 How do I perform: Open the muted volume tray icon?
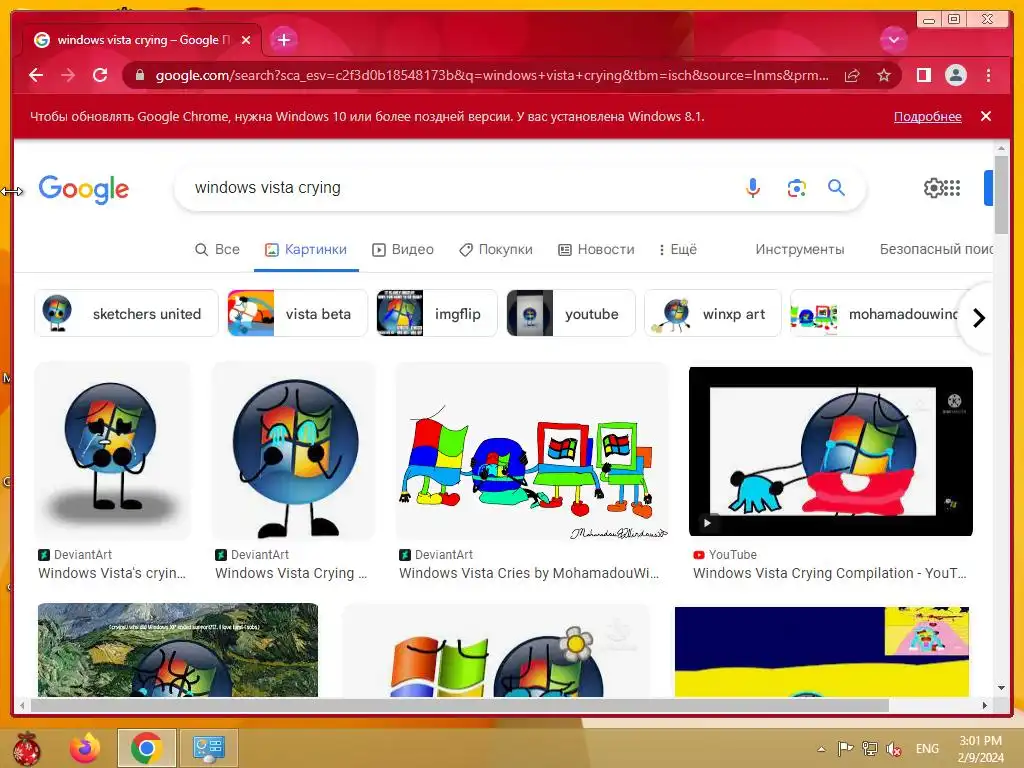[893, 748]
